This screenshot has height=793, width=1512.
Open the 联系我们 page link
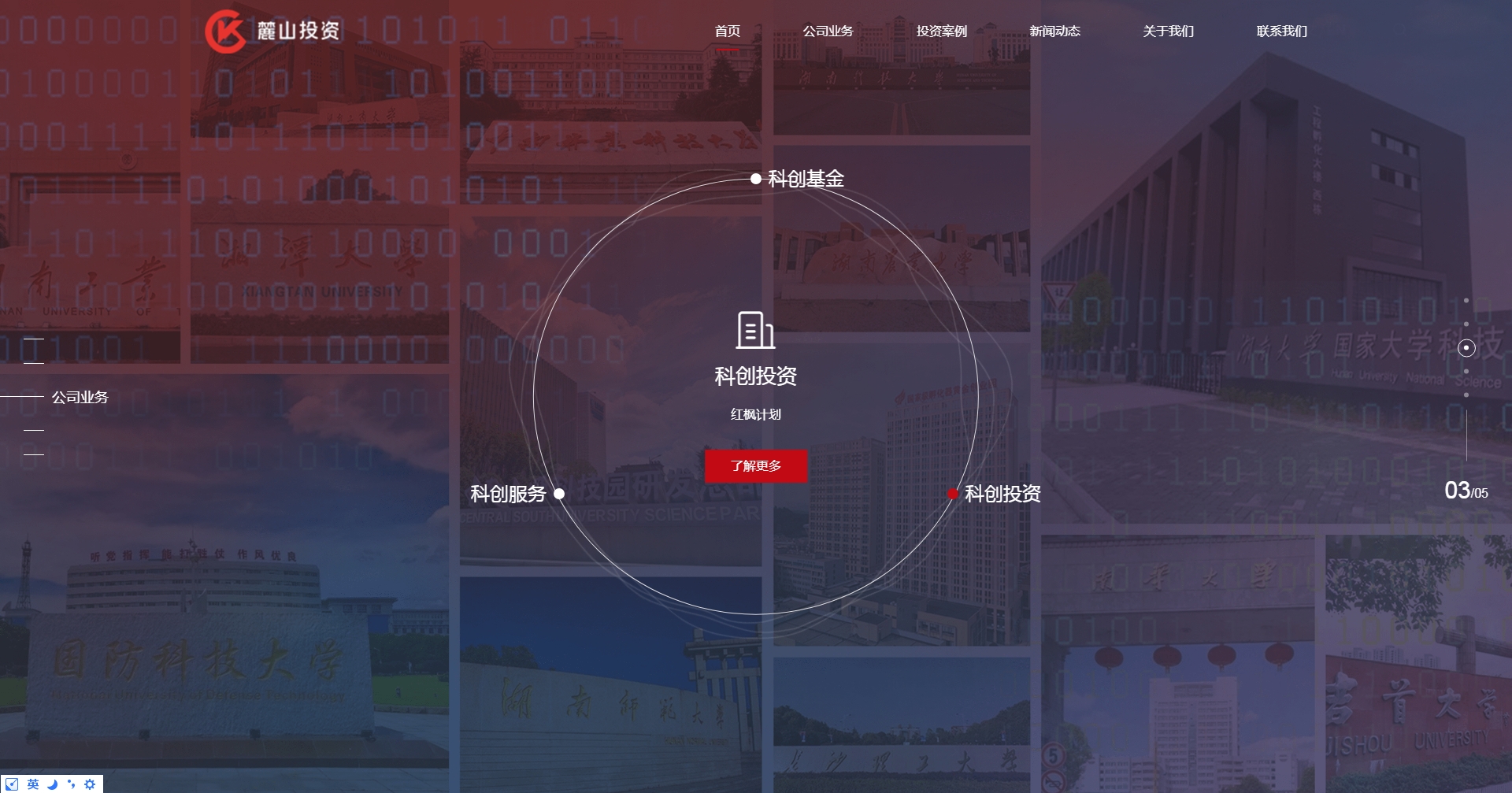coord(1281,31)
